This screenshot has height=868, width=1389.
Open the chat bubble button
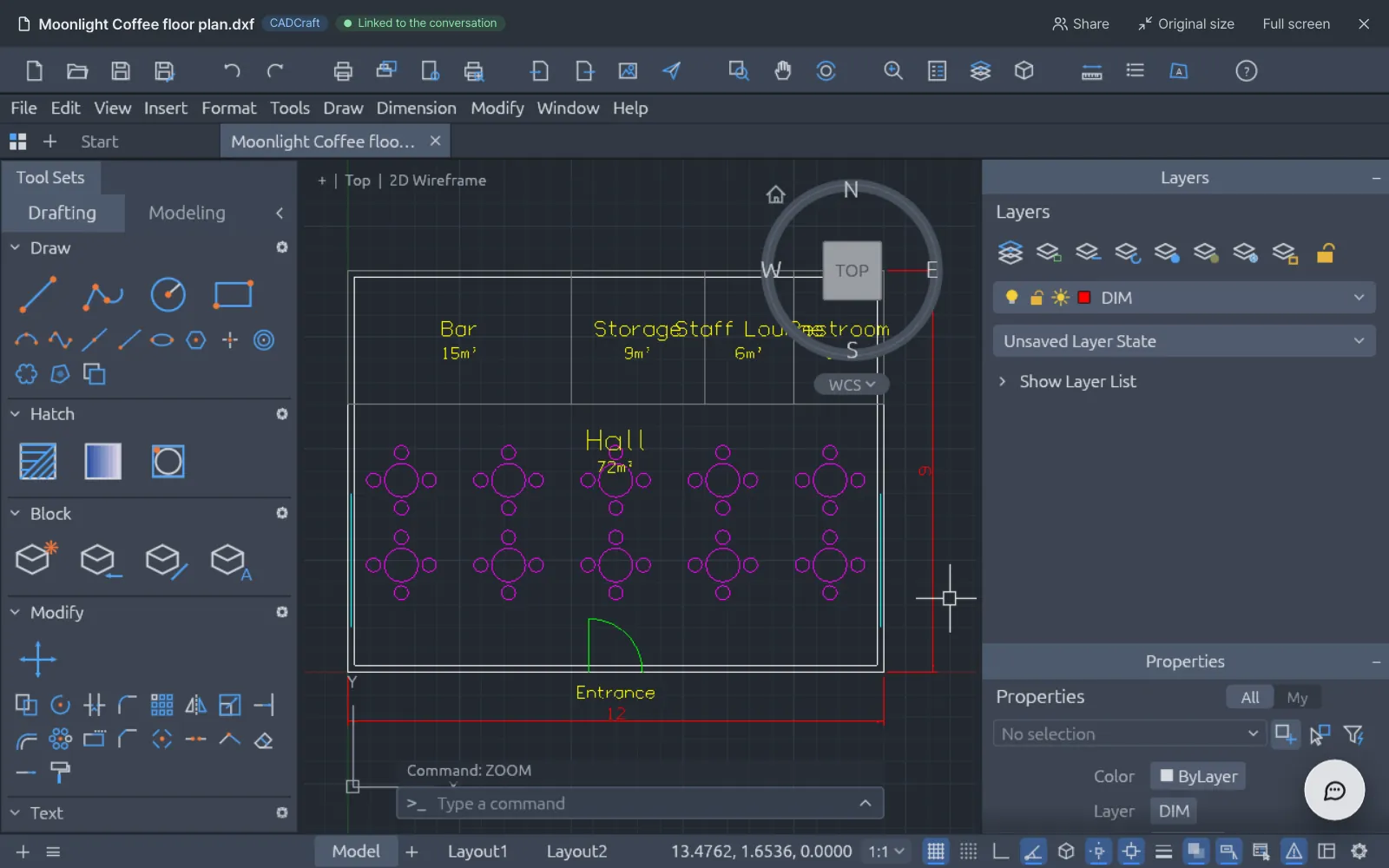click(1334, 790)
